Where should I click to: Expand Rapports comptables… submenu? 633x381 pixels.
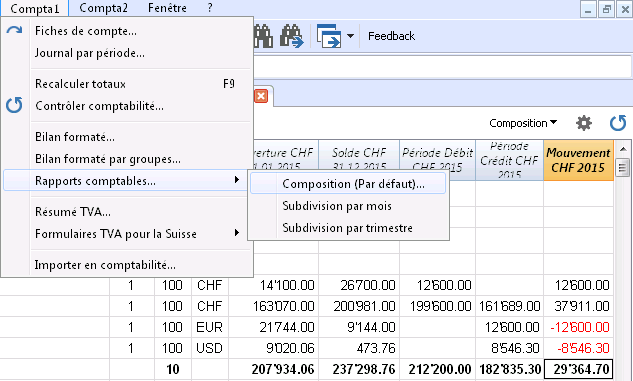(125, 180)
